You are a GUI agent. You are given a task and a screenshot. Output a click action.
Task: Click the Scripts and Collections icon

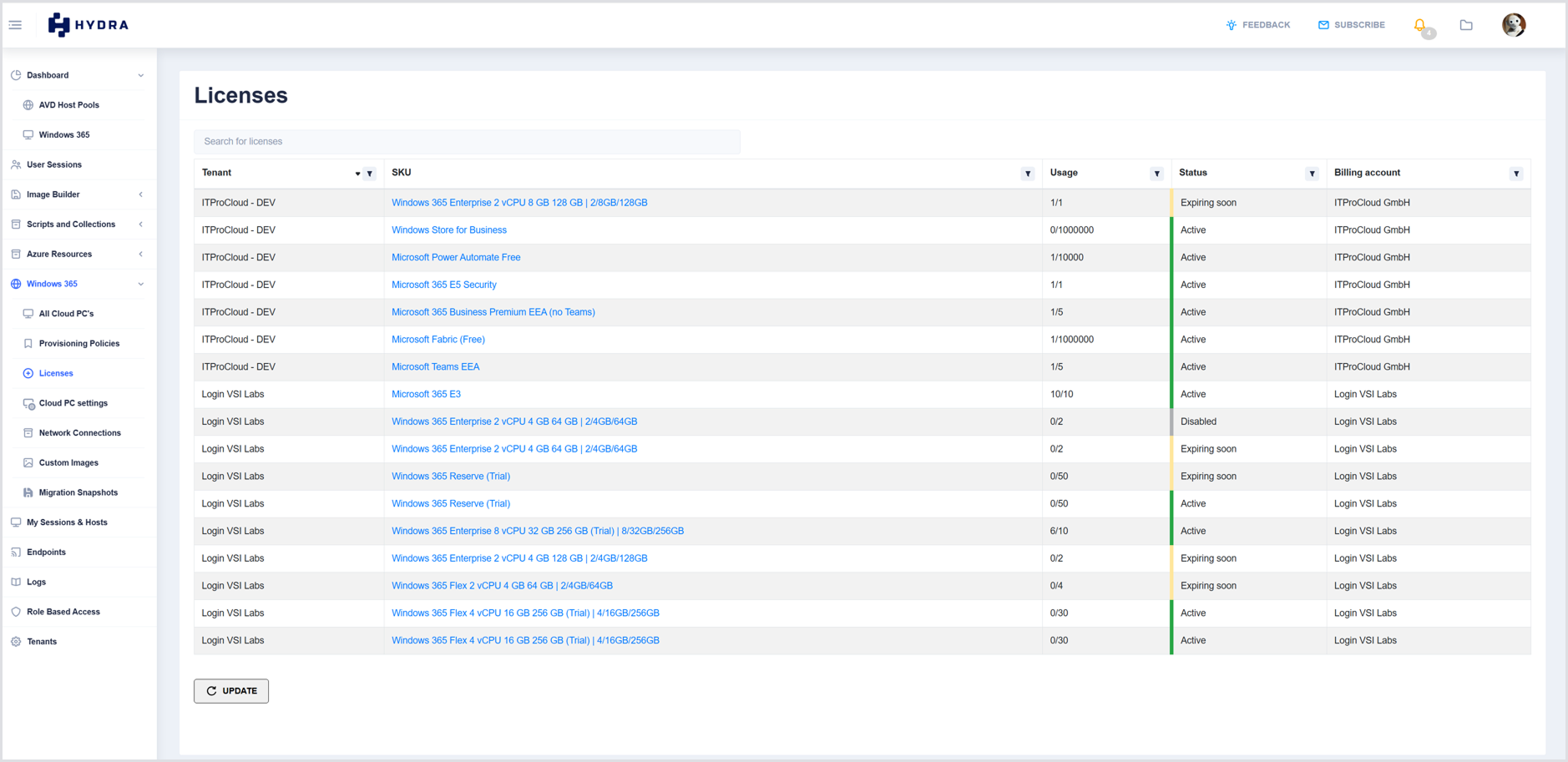(16, 225)
